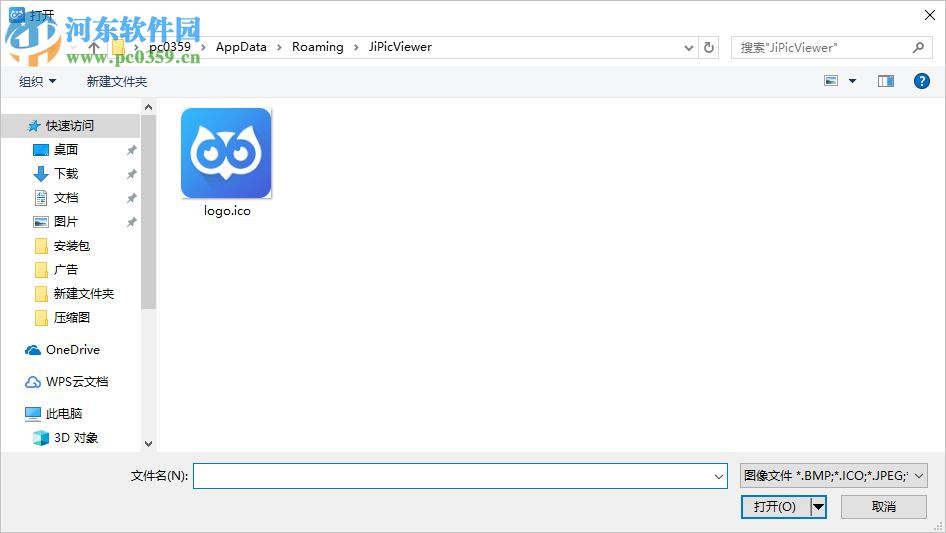This screenshot has width=946, height=533.
Task: Open help with the blue question icon
Action: [x=922, y=81]
